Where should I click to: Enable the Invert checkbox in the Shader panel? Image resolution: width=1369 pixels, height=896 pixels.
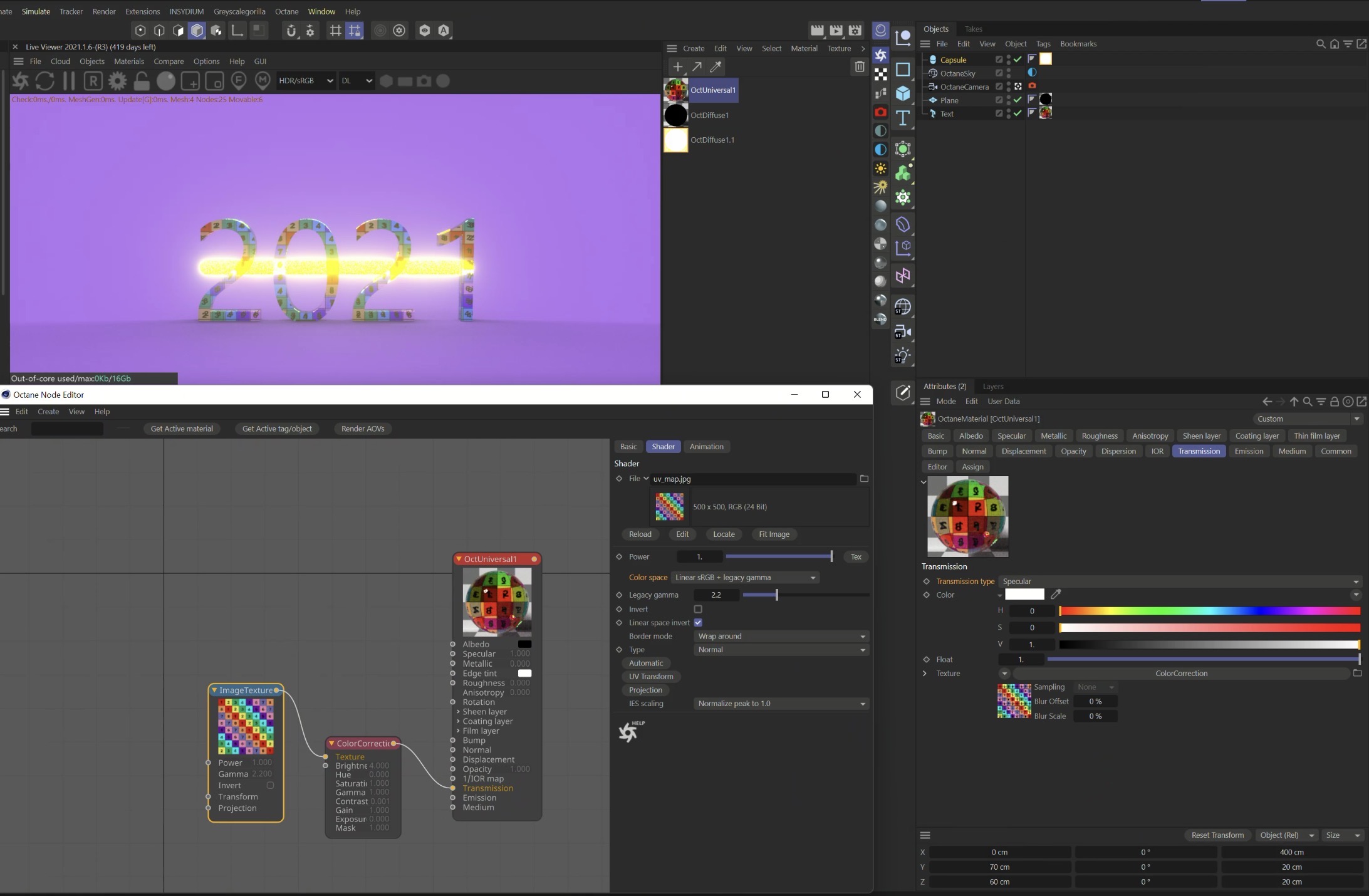(698, 609)
